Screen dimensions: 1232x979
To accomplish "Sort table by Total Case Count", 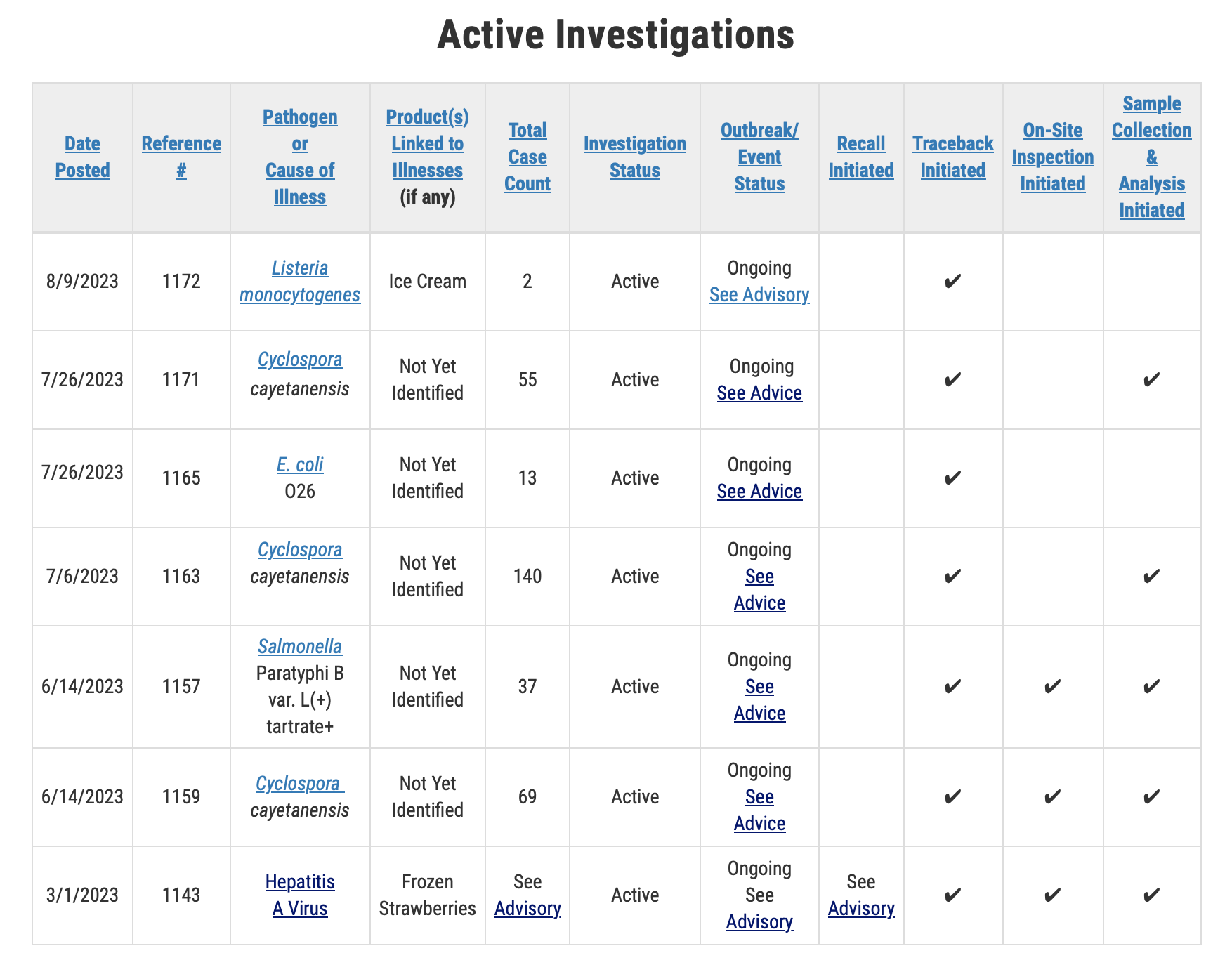I will click(527, 156).
